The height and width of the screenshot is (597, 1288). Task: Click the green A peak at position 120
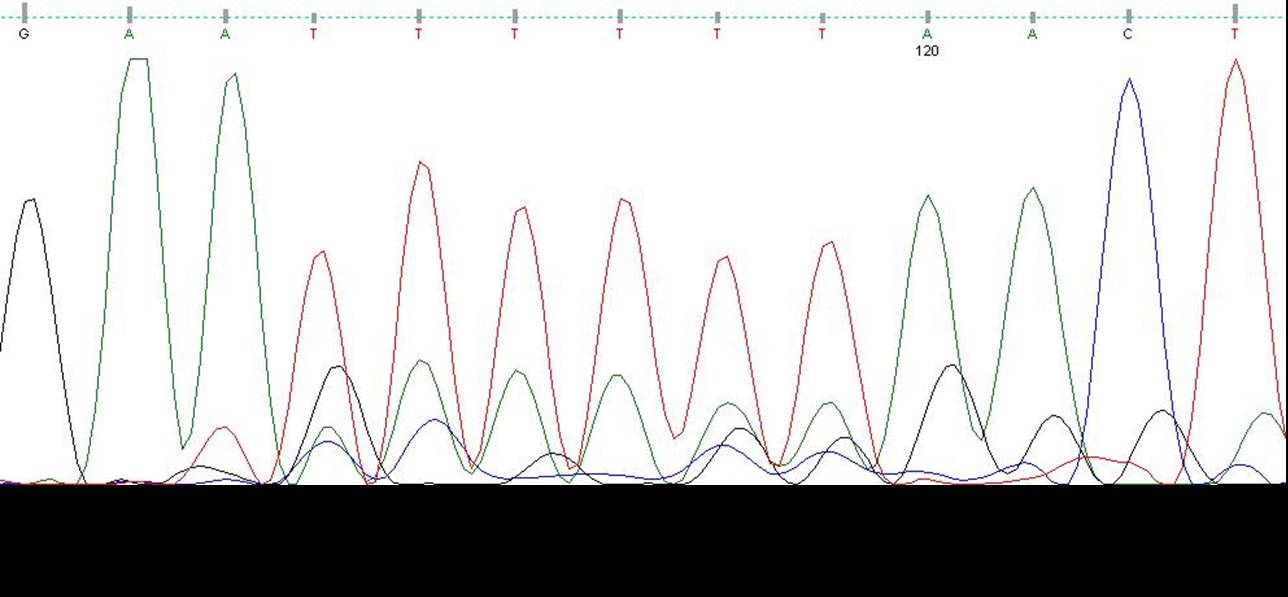coord(929,198)
